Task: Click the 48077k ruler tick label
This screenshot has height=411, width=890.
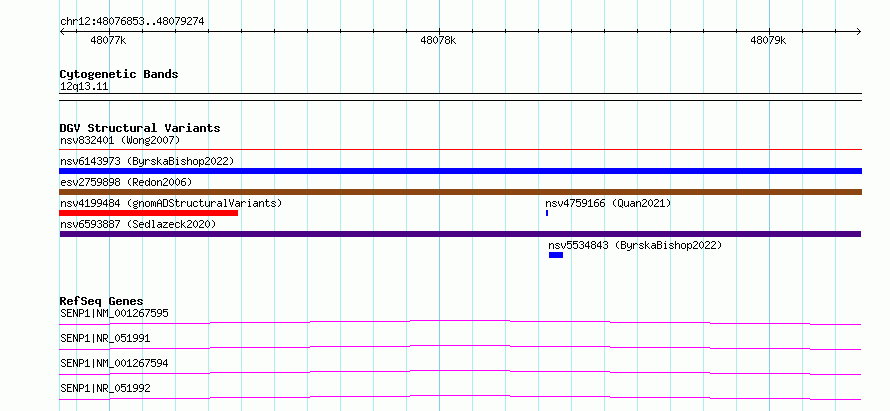Action: click(108, 40)
